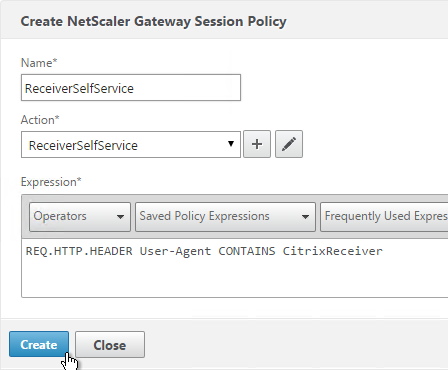Open the ReceiverSelfService Action dropdown

(x=131, y=144)
